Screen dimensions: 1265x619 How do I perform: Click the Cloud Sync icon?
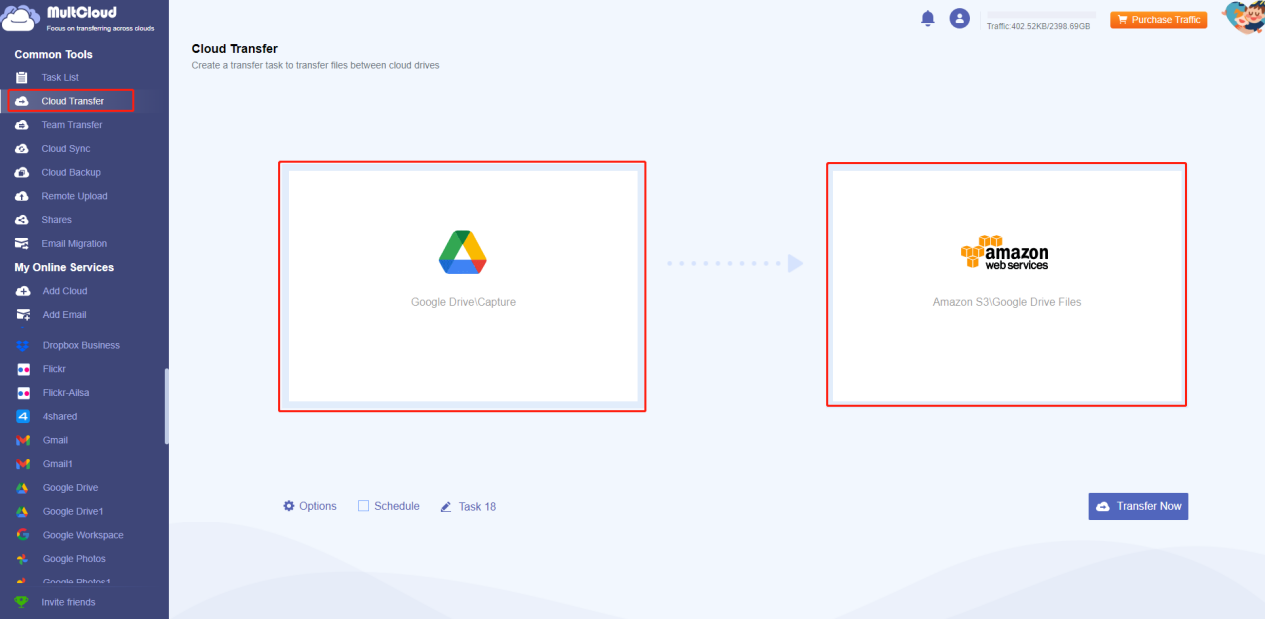point(22,149)
